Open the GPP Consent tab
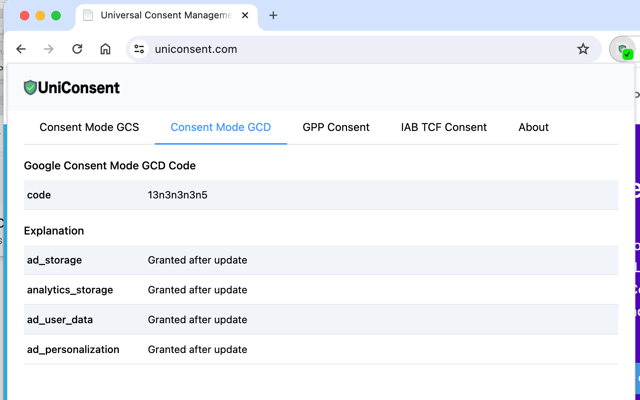 (x=336, y=127)
